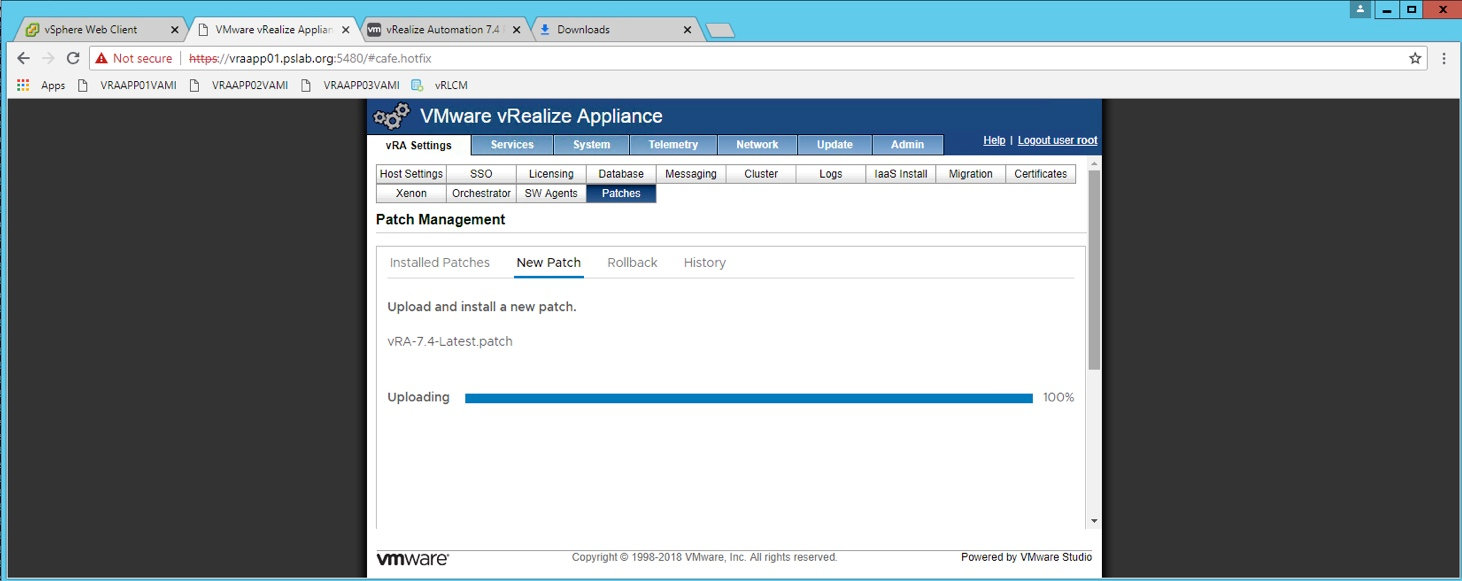
Task: Open the vRLCM bookmark
Action: 440,85
